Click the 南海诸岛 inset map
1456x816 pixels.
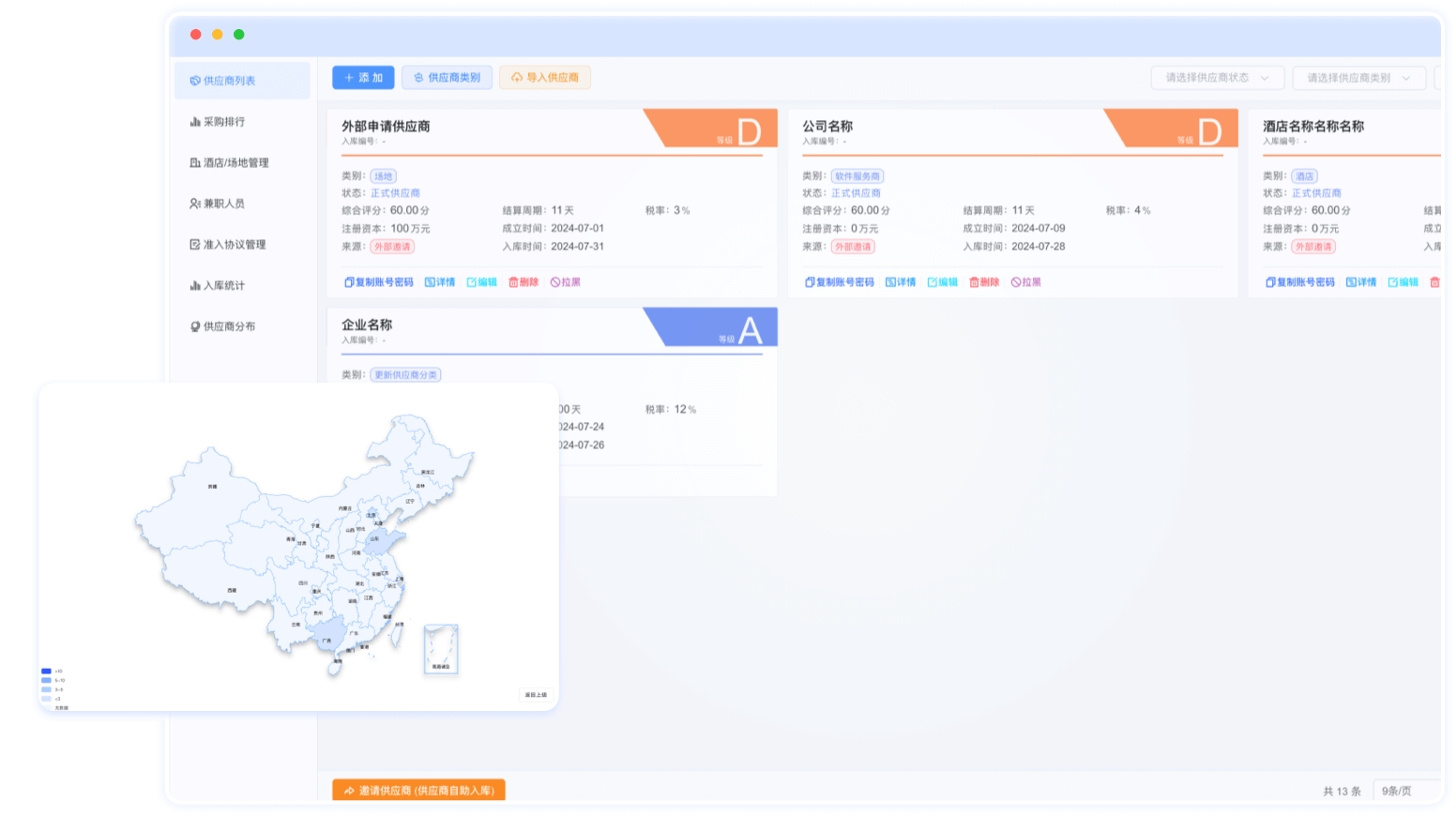click(441, 649)
